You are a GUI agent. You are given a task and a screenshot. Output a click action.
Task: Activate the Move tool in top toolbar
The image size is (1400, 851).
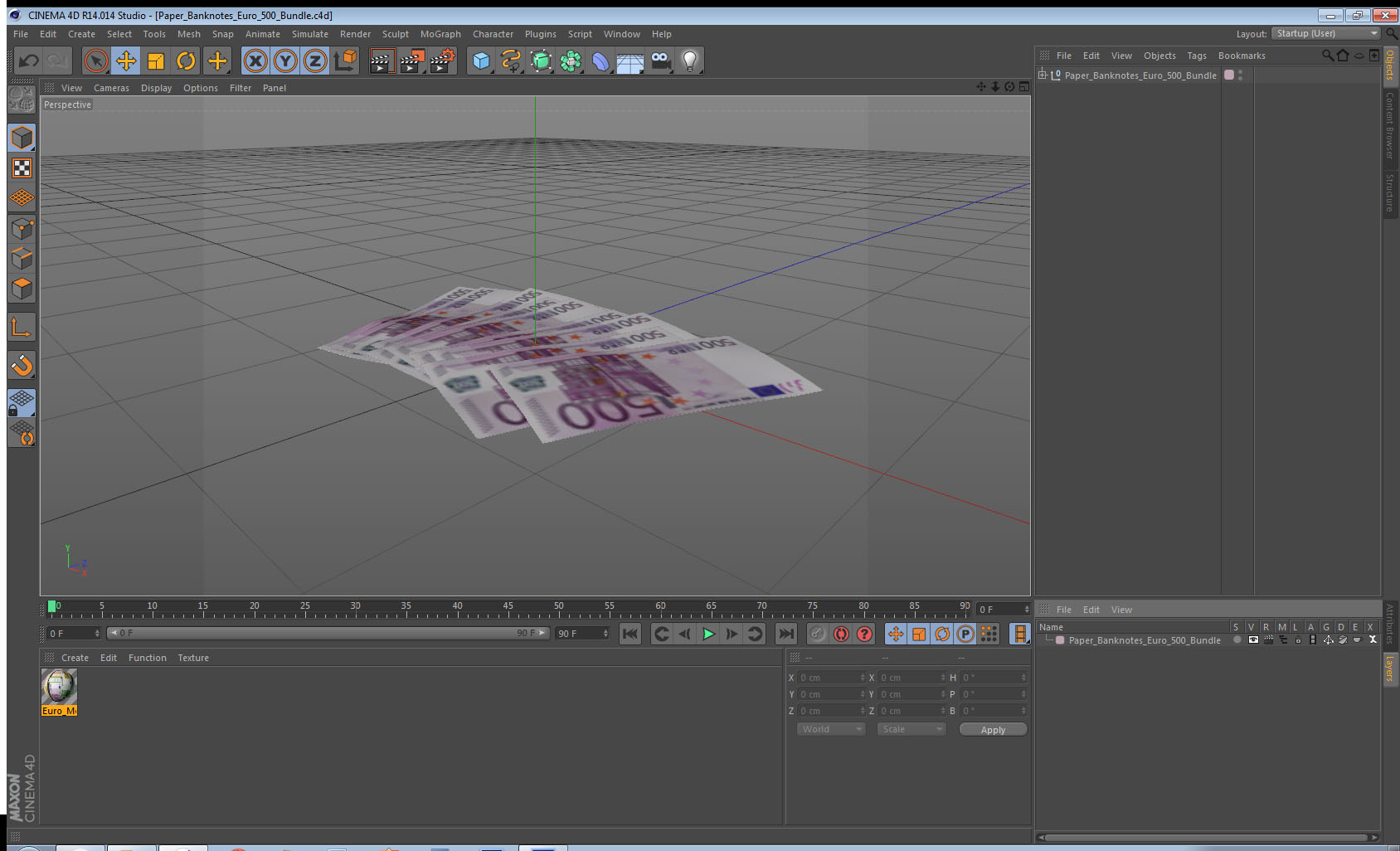tap(126, 61)
